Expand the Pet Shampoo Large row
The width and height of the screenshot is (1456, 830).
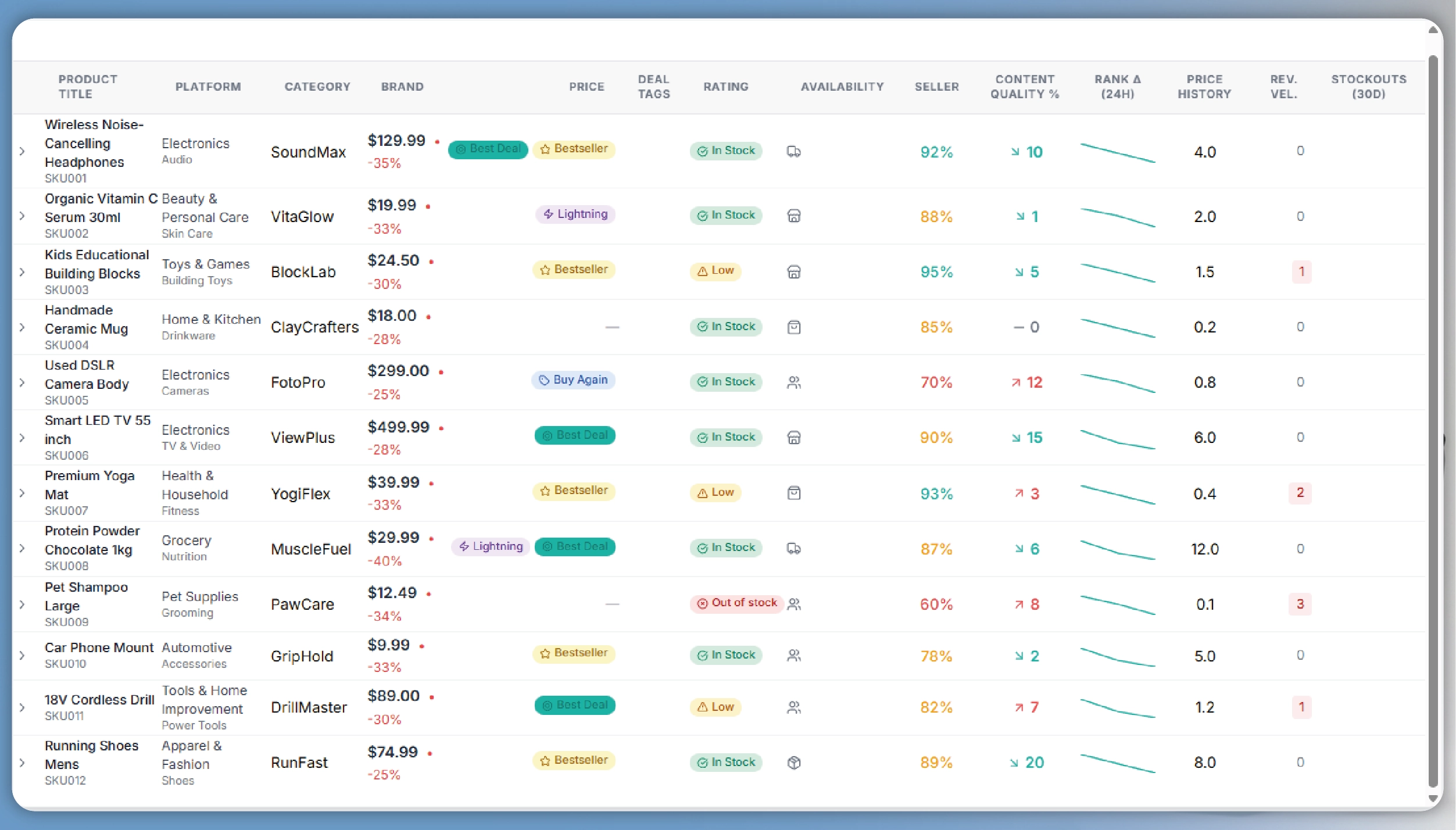coord(22,604)
